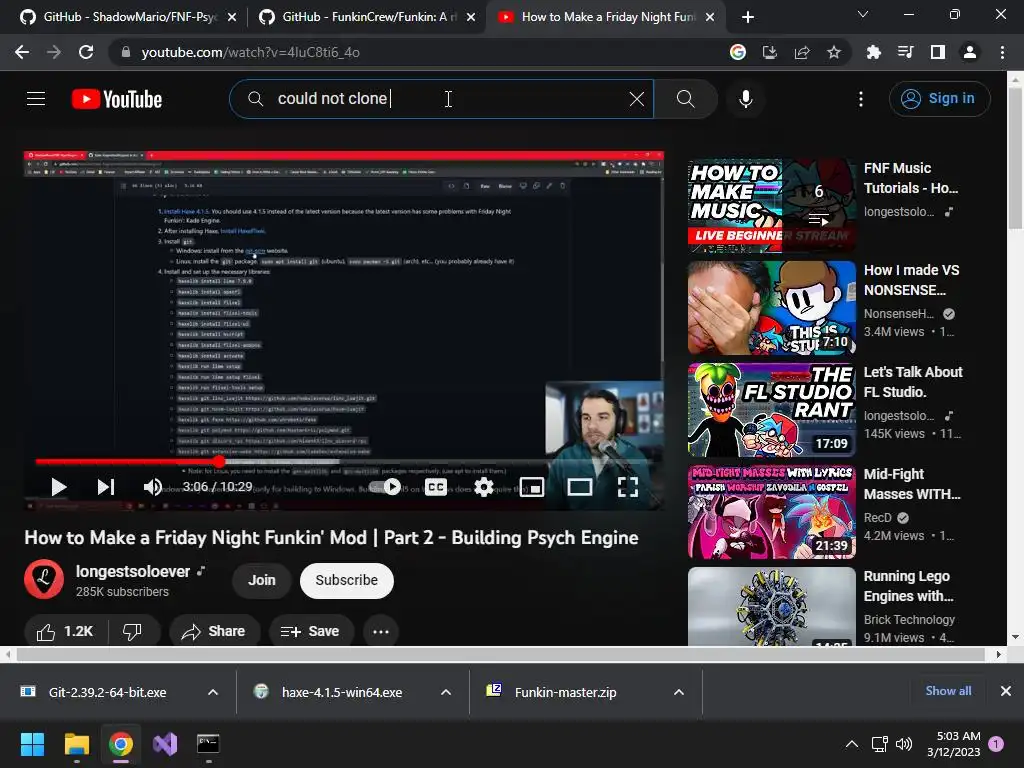Open tab search chevron

[863, 14]
